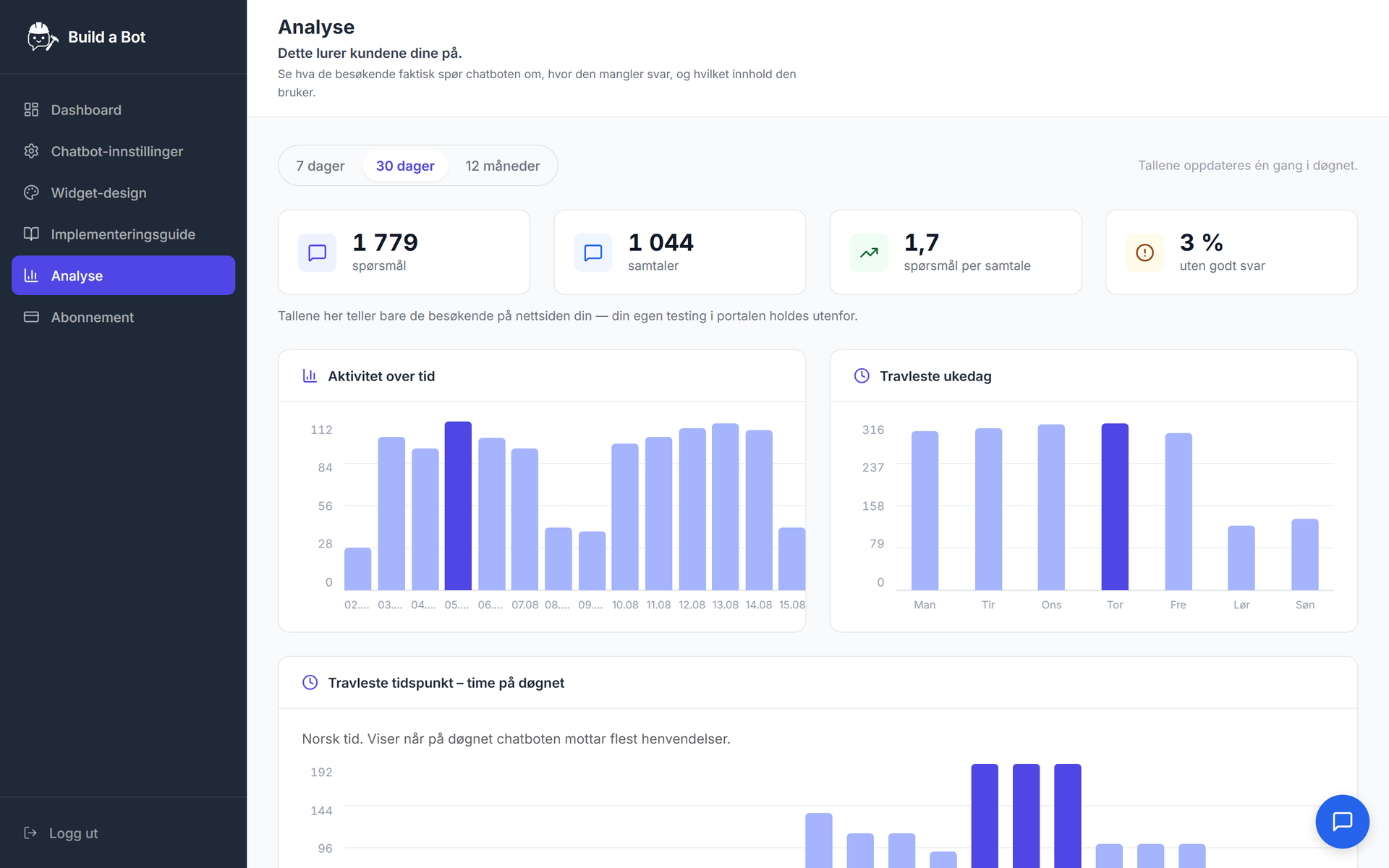Click the warning icon for uten godt svar
Viewport: 1389px width, 868px height.
click(1144, 252)
